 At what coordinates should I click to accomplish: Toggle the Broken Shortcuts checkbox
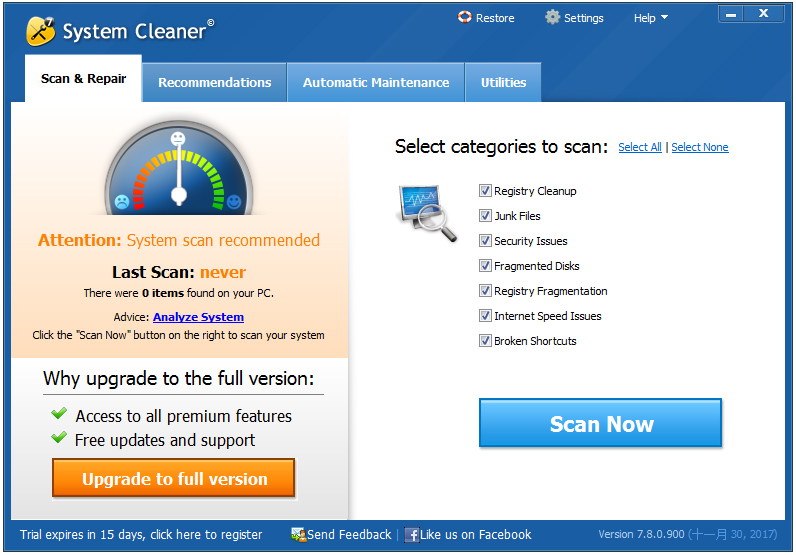tap(485, 340)
